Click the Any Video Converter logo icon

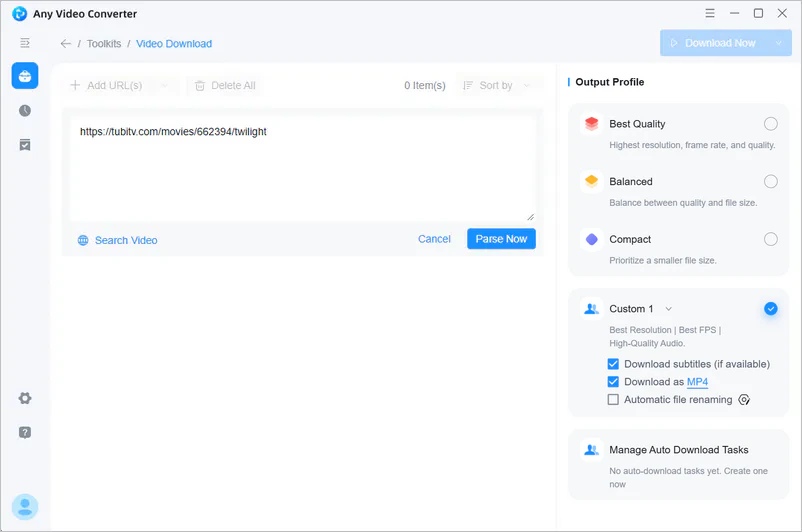coord(19,14)
